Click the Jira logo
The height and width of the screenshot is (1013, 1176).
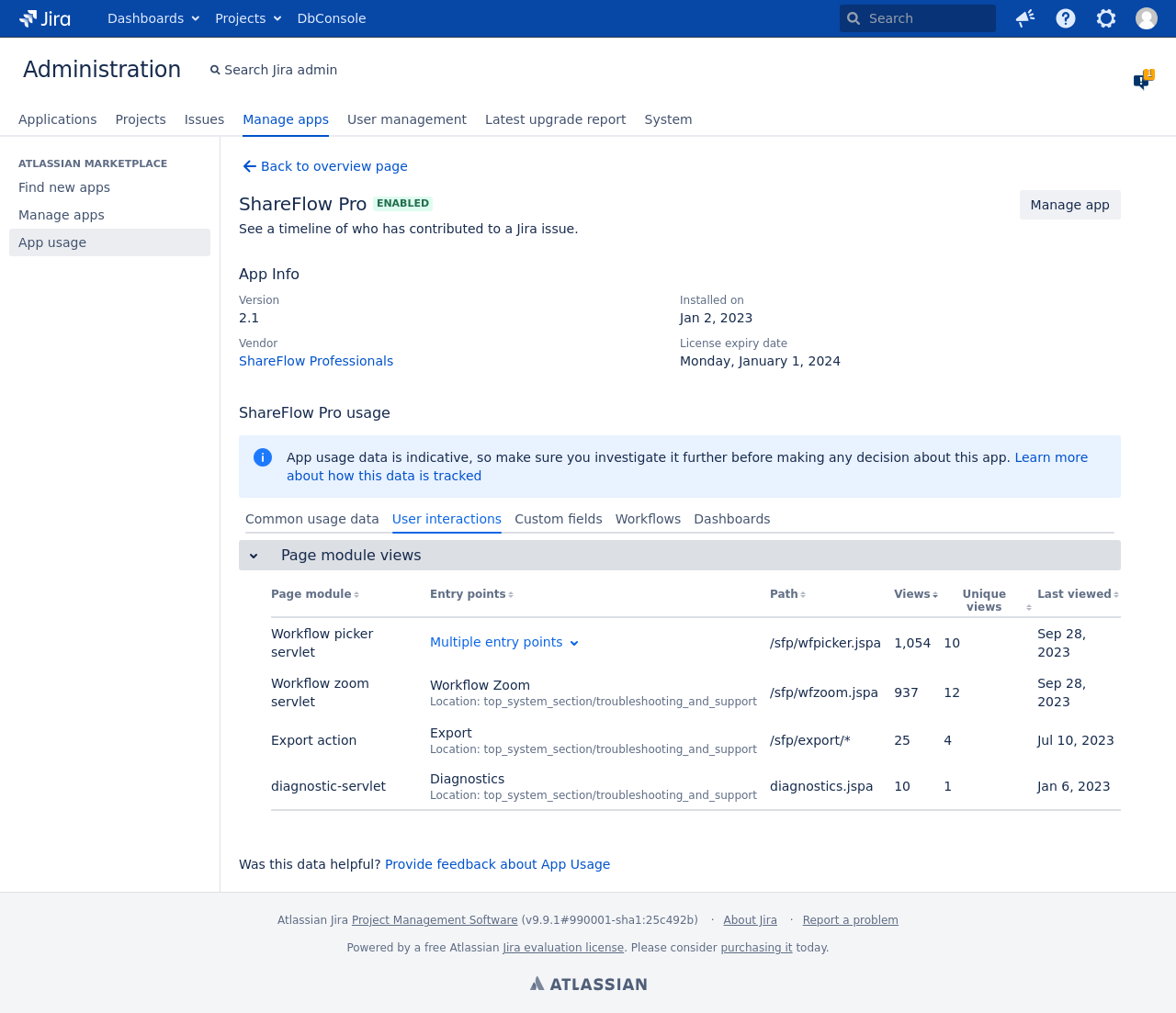coord(44,18)
